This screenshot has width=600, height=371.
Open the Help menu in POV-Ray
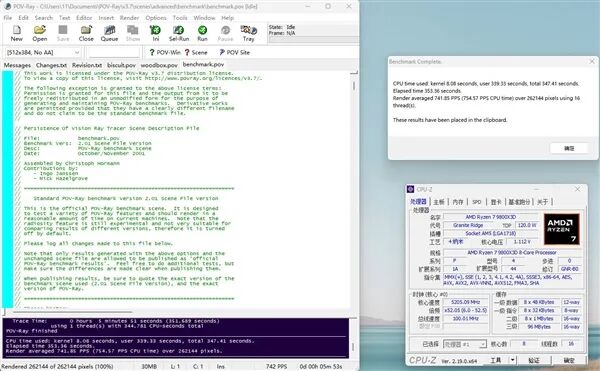[x=227, y=18]
